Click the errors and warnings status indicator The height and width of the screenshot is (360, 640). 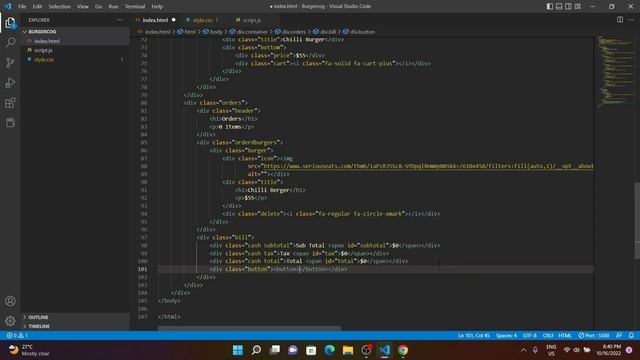17,336
